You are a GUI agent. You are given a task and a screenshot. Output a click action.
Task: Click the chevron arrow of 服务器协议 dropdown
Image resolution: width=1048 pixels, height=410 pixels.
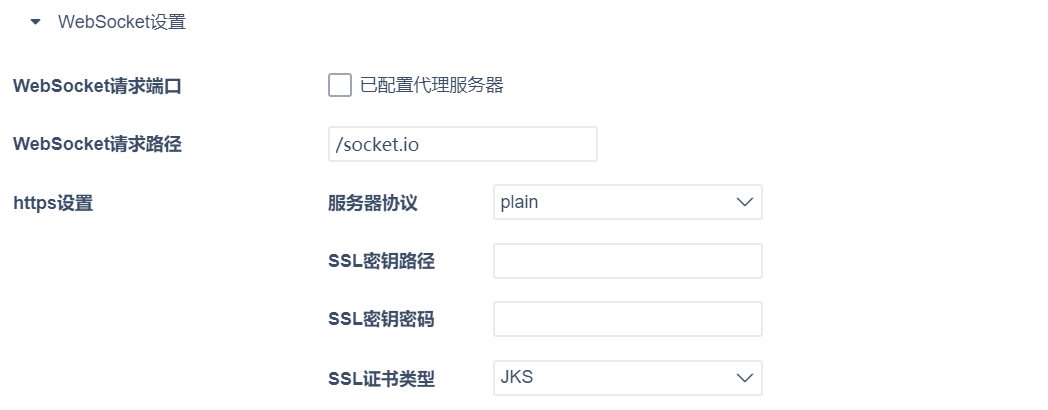[744, 202]
